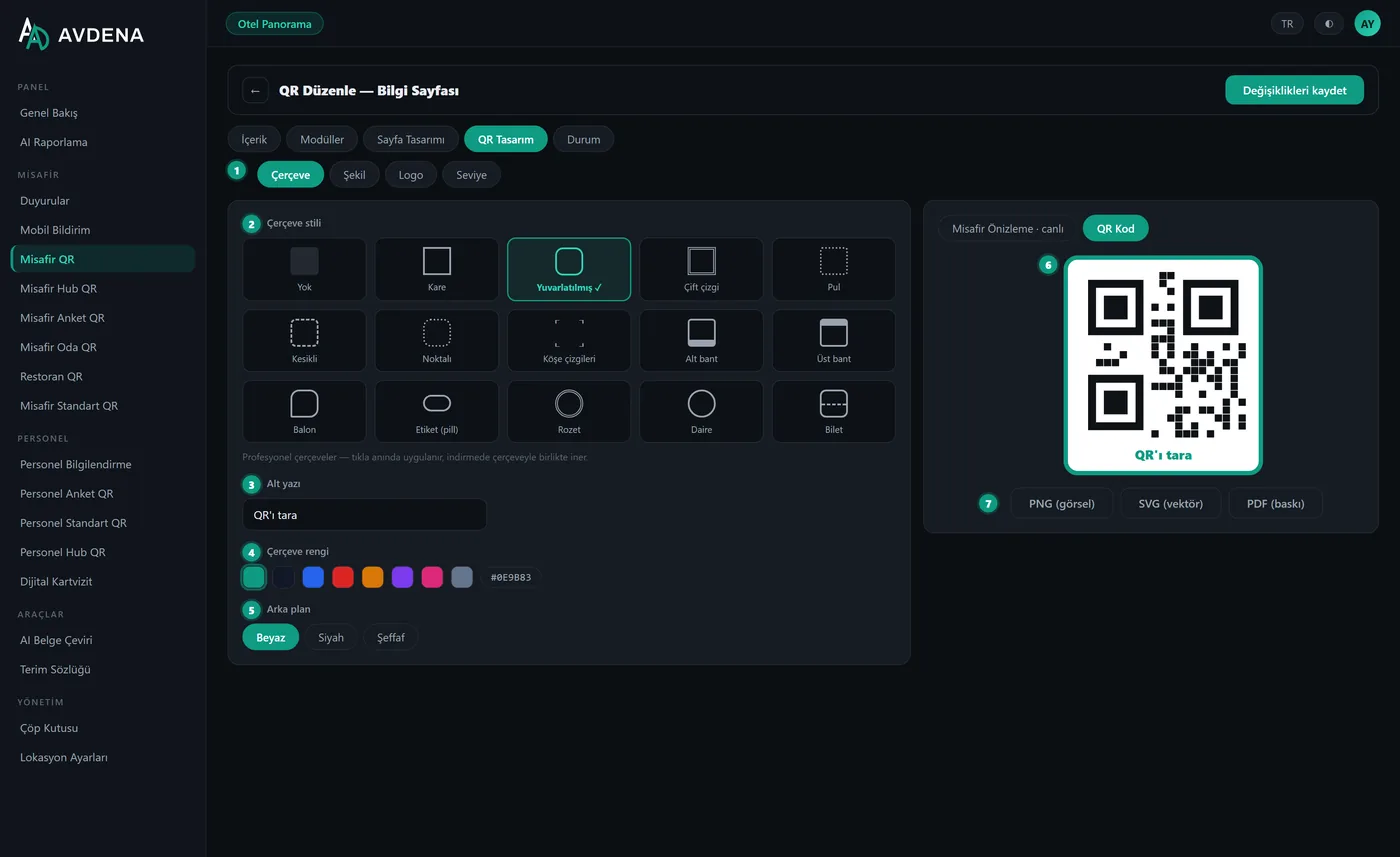Switch to the Seviye sub-tab
The image size is (1400, 857).
pos(472,174)
